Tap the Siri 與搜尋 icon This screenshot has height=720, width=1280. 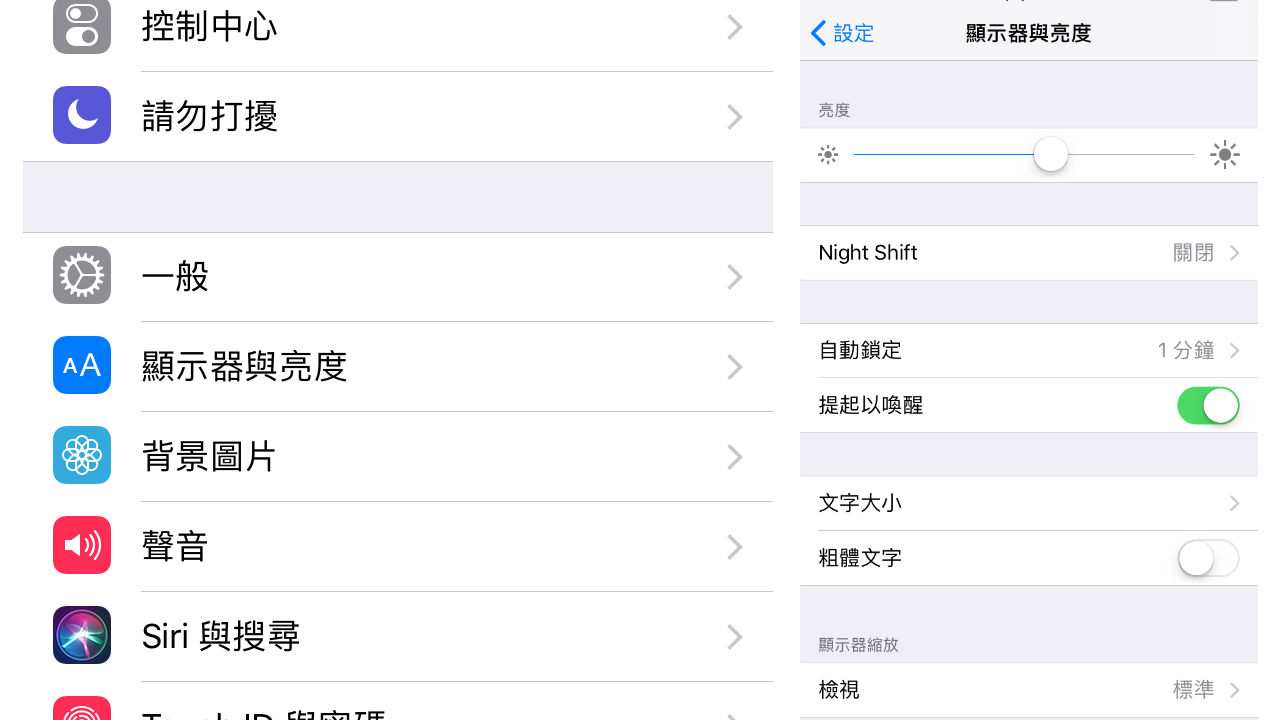[x=82, y=635]
